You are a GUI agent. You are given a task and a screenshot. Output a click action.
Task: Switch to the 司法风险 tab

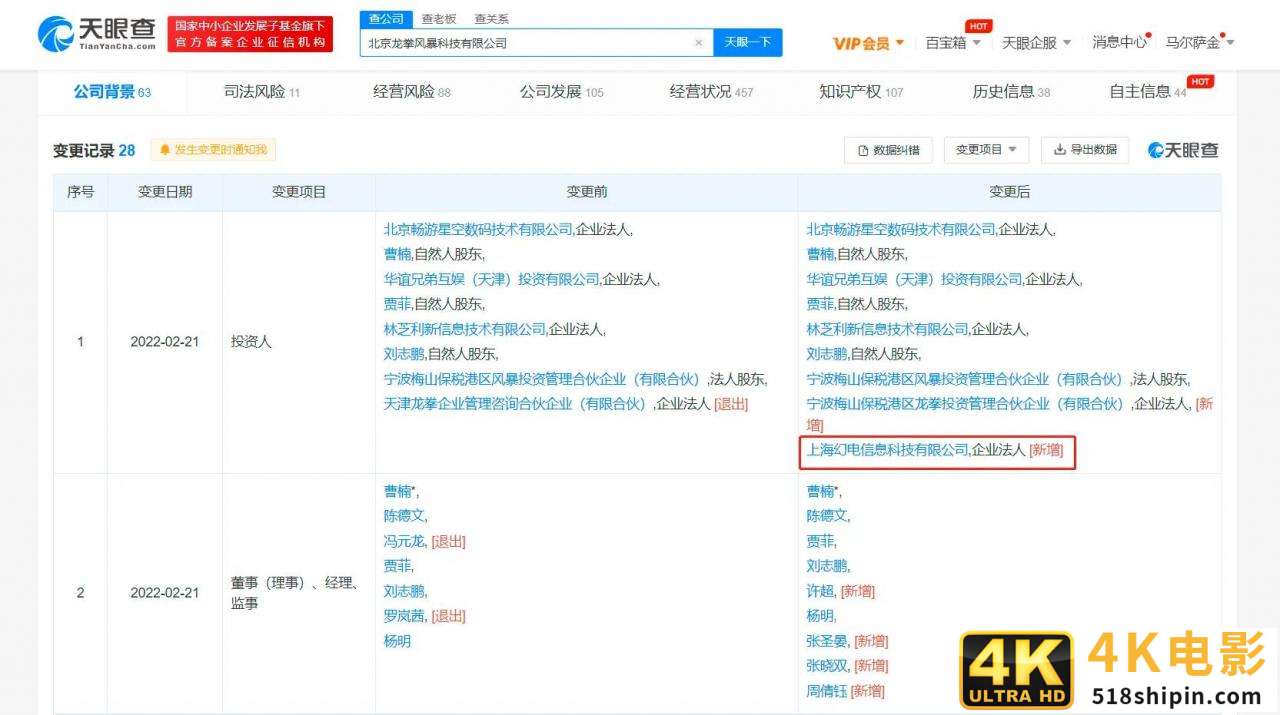tap(261, 92)
